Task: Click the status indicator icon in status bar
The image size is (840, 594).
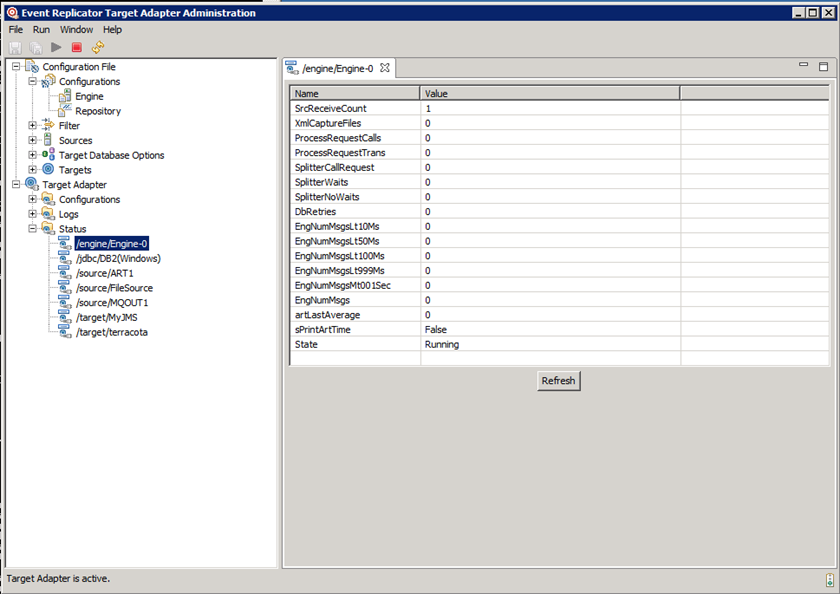Action: (x=829, y=580)
